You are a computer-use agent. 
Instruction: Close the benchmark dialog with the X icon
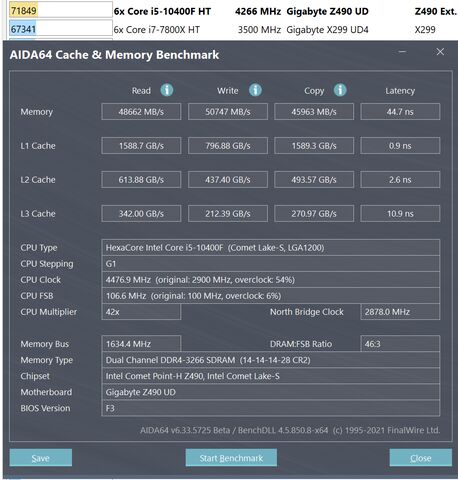[440, 52]
